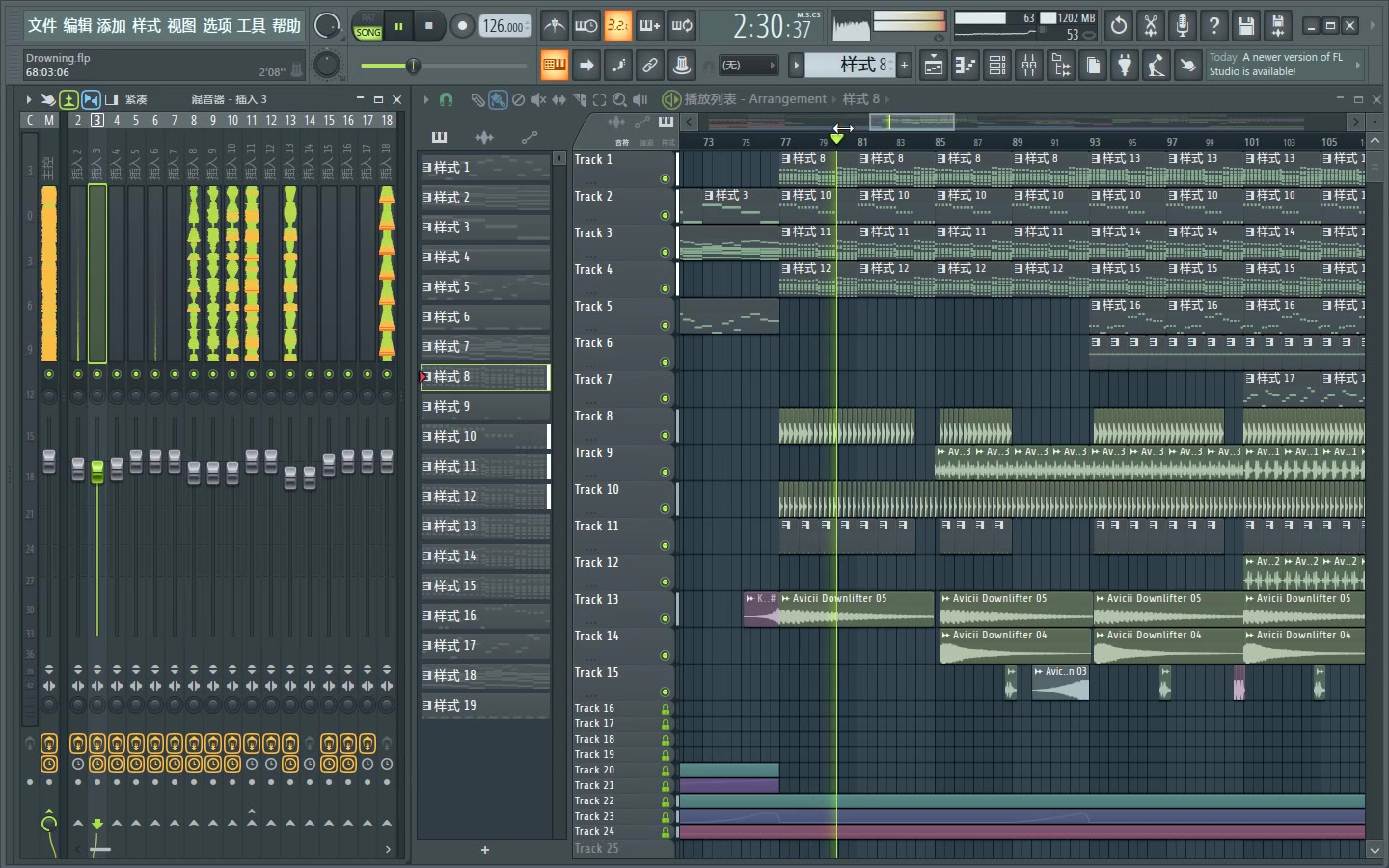The image size is (1389, 868).
Task: Click the save project floppy icon
Action: [1246, 26]
